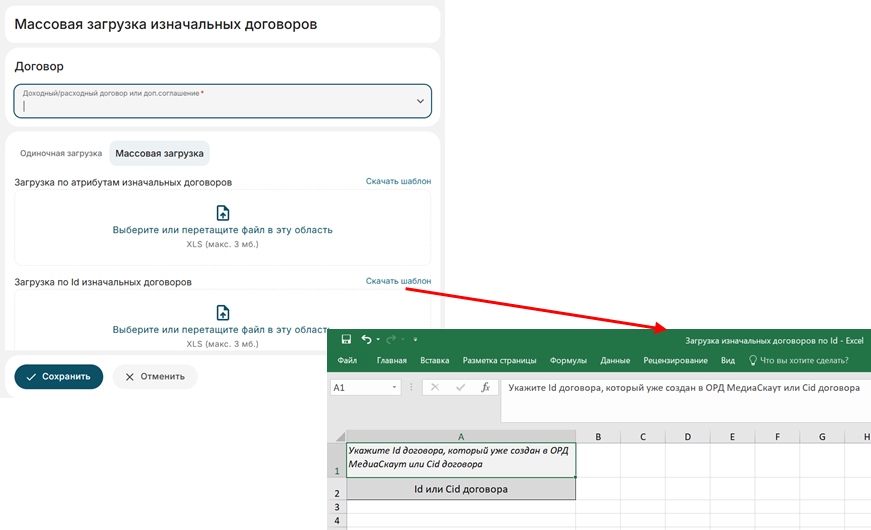Viewport: 871px width, 530px height.
Task: Click the Undo arrow in Excel
Action: (366, 340)
